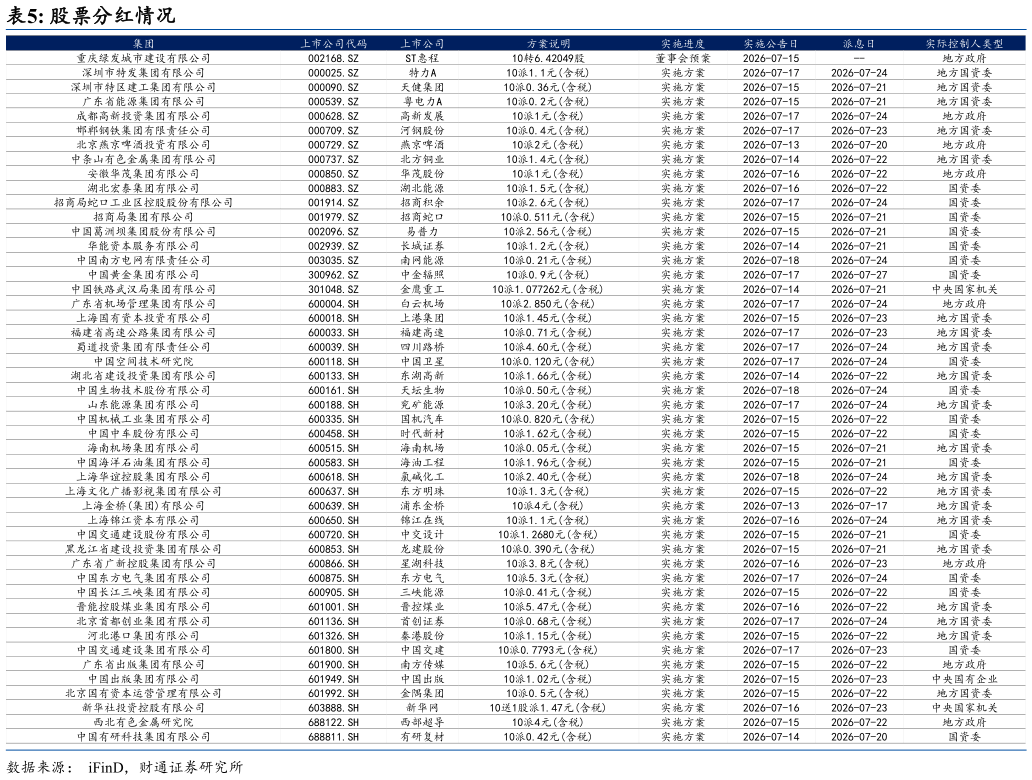
Task: Select stock code 600515.SH
Action: [333, 448]
